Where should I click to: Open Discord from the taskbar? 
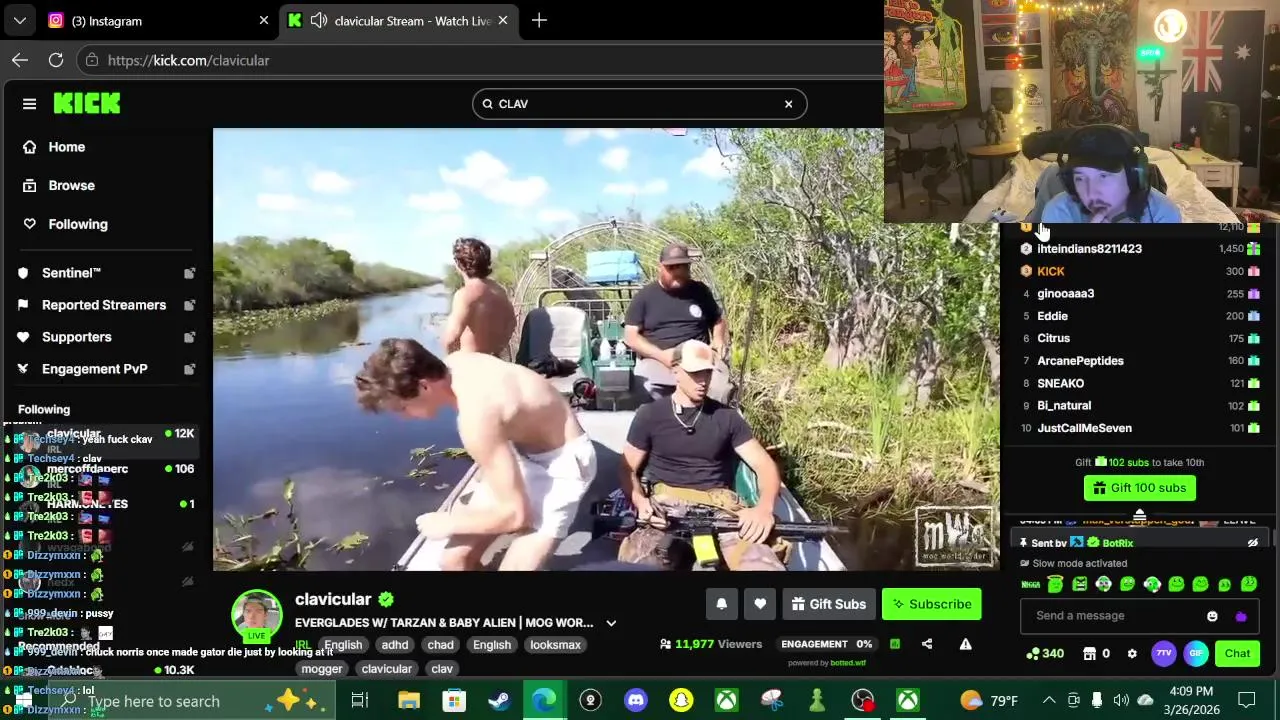click(x=636, y=701)
